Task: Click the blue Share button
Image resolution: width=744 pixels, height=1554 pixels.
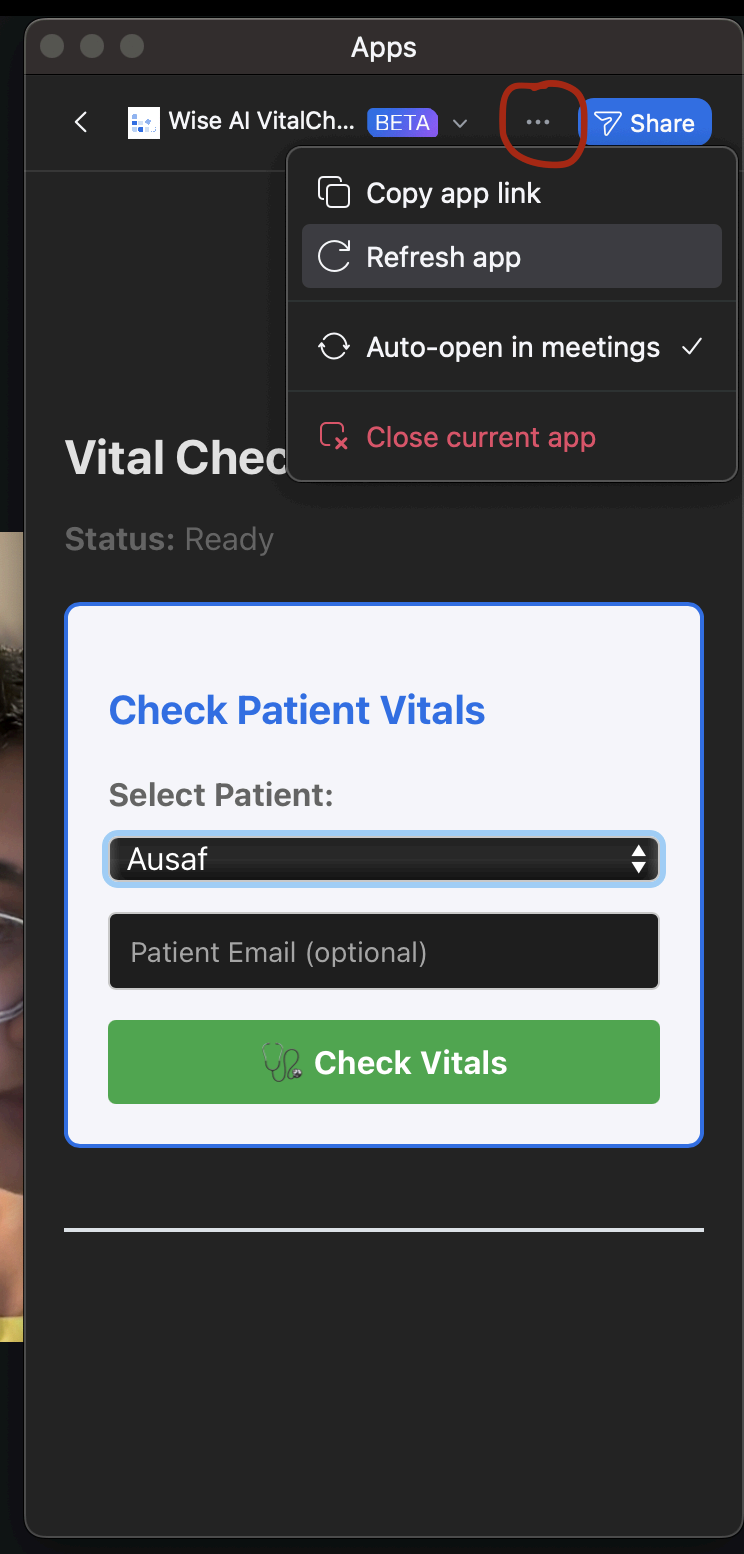Action: (x=648, y=121)
